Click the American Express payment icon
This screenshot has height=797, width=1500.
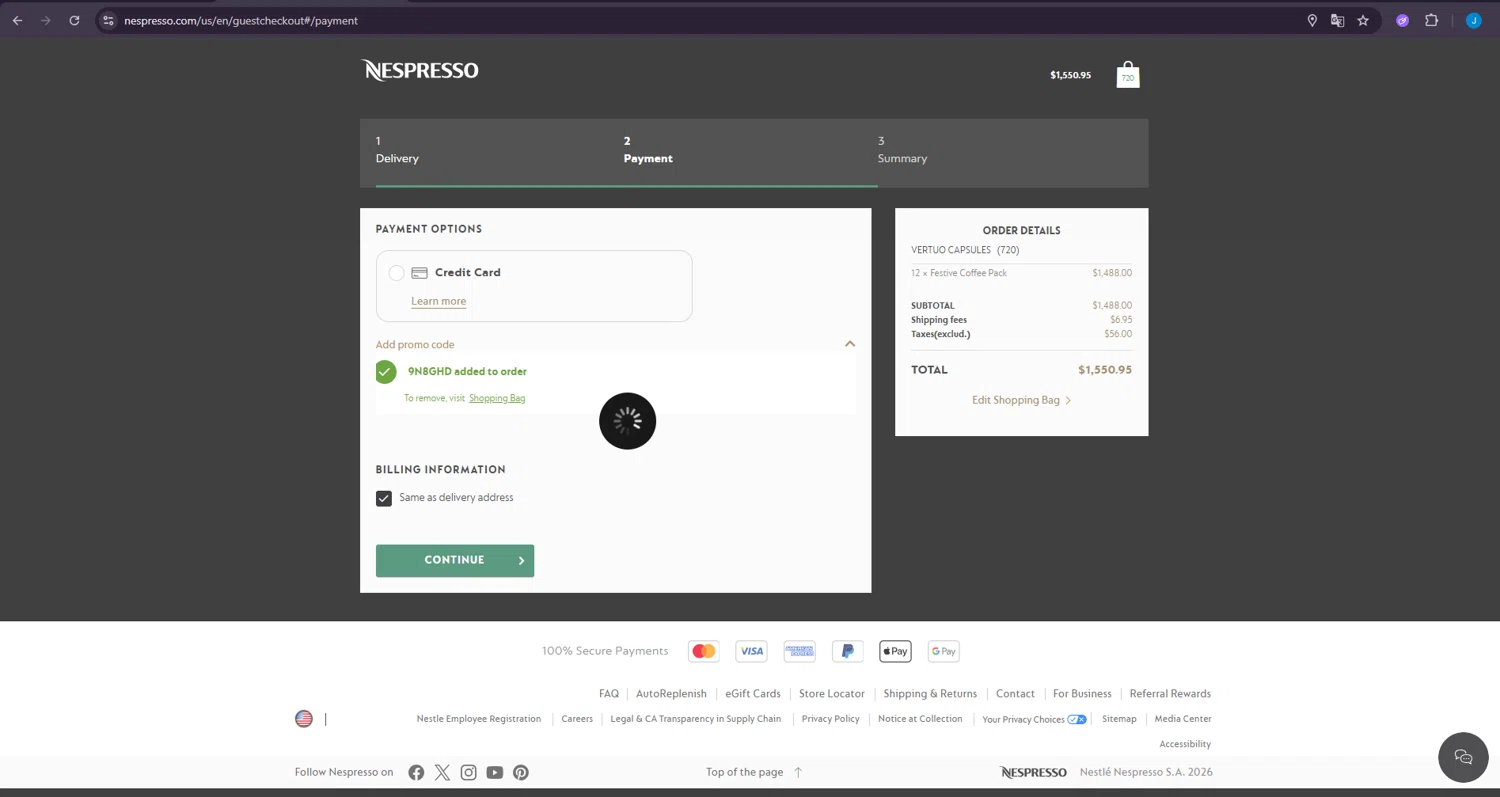tap(799, 651)
